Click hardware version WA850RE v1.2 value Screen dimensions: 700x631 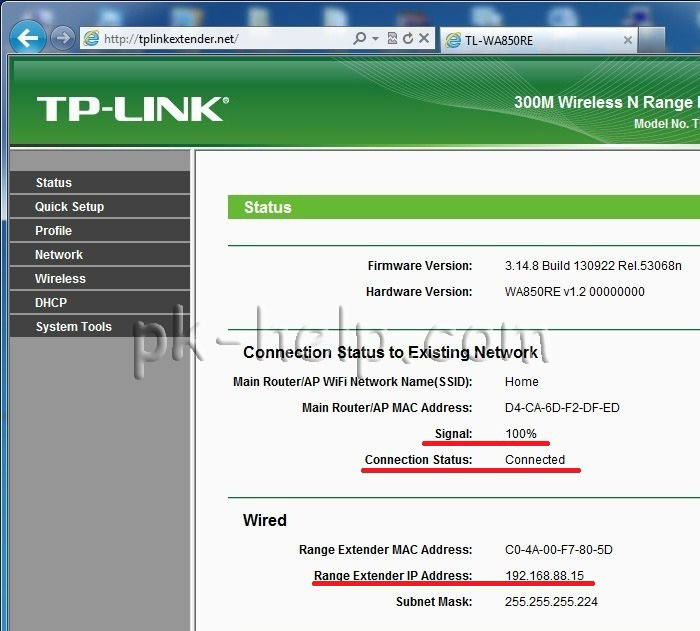click(x=575, y=292)
